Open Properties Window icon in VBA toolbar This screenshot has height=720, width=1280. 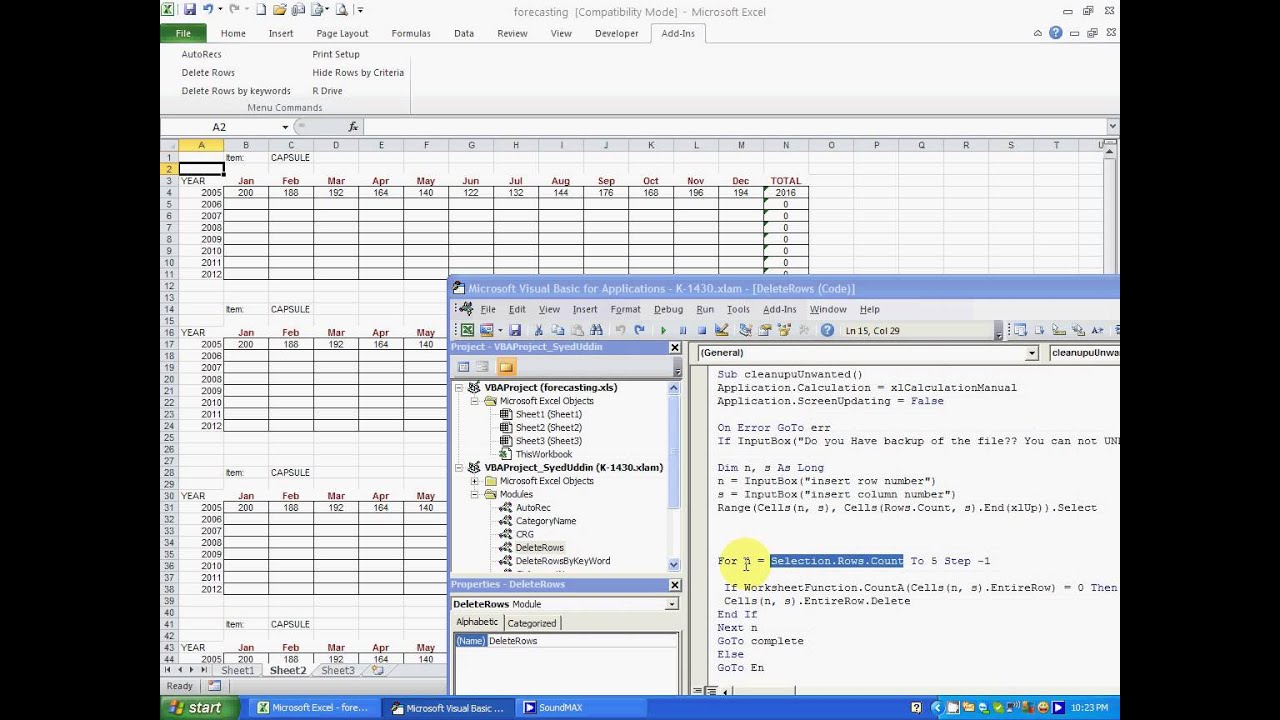765,330
